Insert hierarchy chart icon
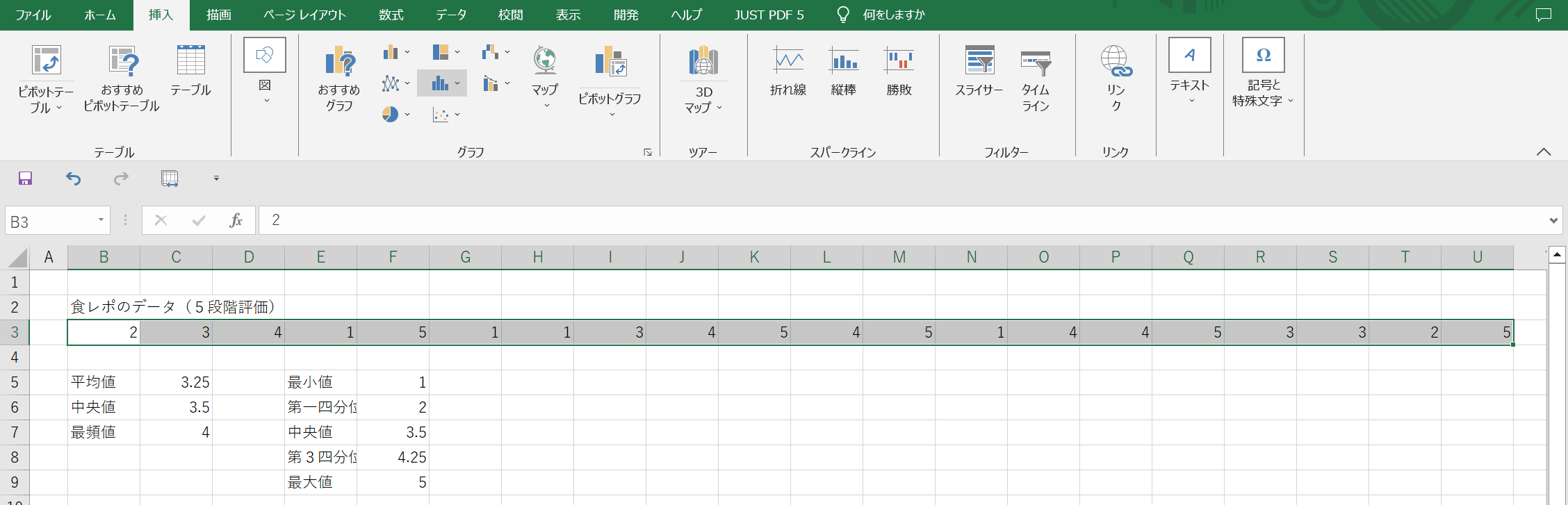This screenshot has width=1568, height=505. (441, 52)
